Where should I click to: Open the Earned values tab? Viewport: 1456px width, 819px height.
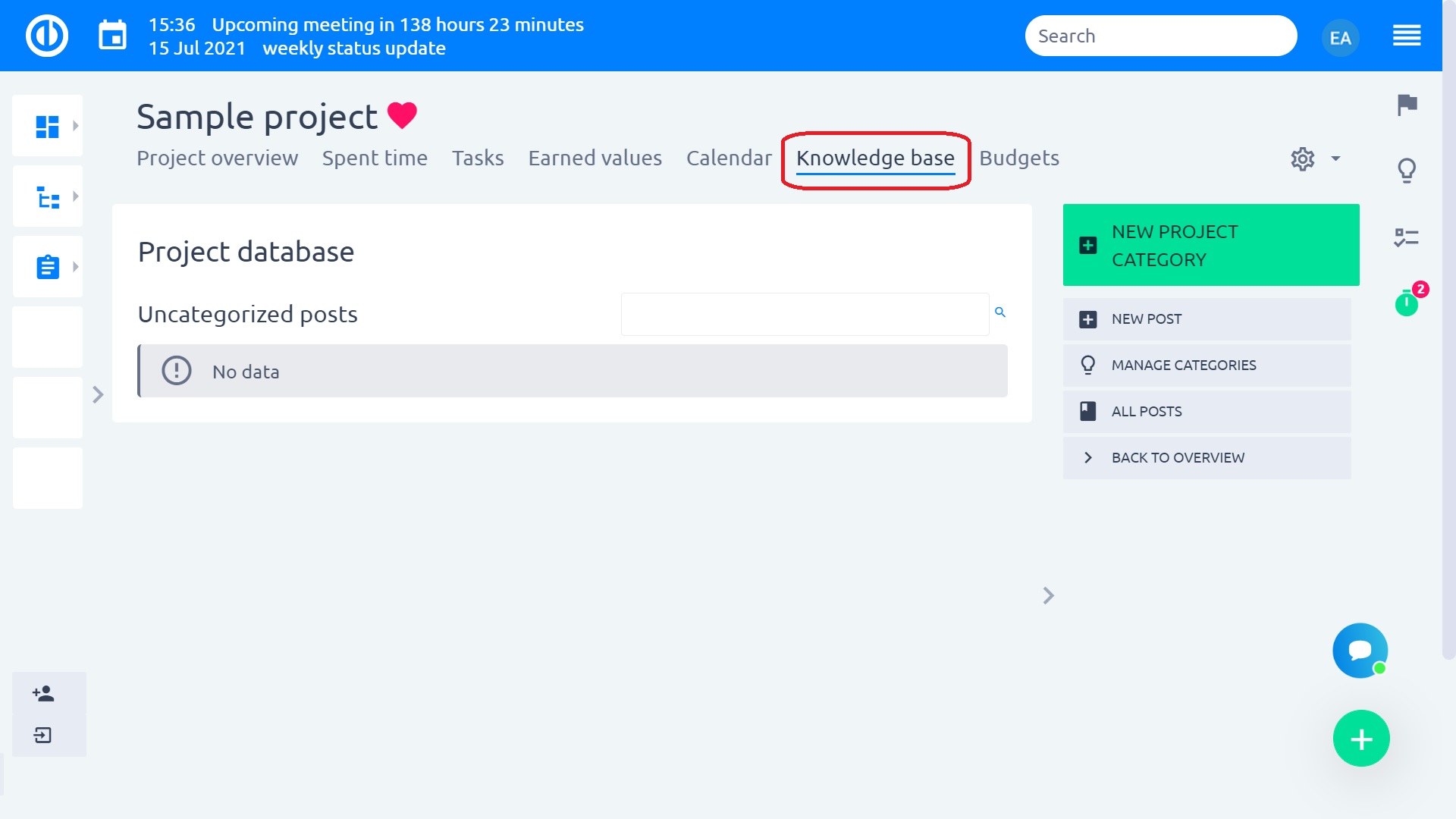(x=595, y=158)
